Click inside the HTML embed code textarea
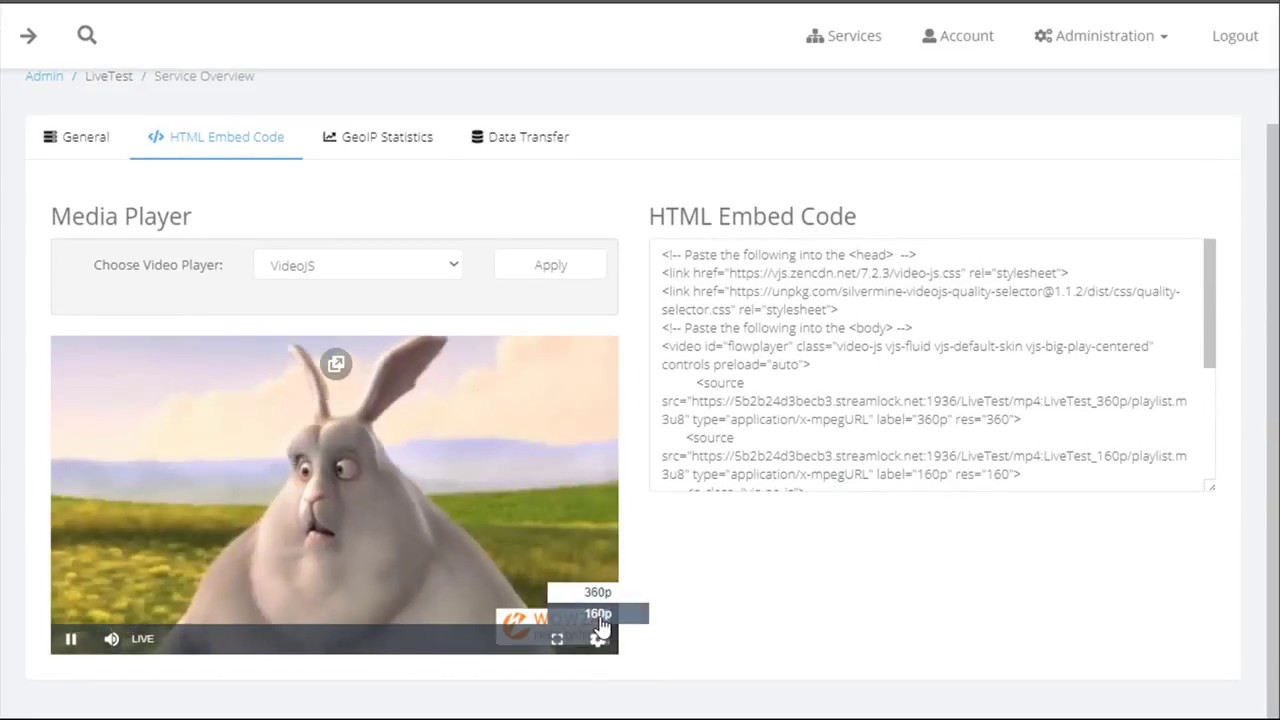1280x720 pixels. click(925, 365)
